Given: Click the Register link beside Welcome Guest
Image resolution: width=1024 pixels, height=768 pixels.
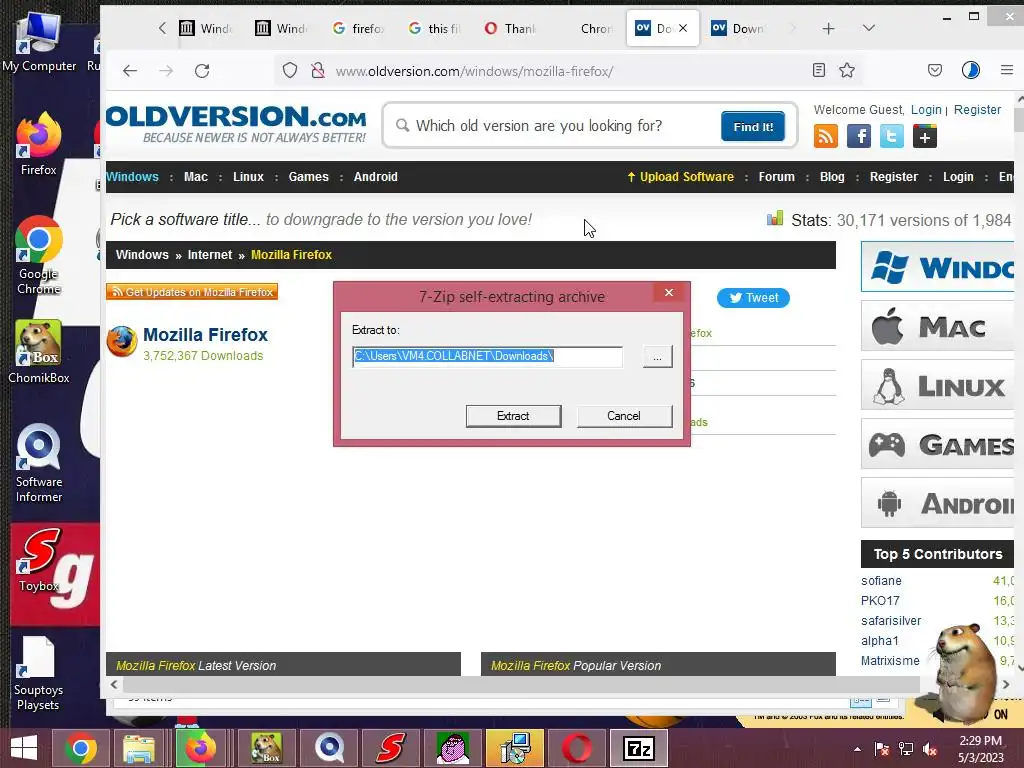Looking at the screenshot, I should 977,110.
